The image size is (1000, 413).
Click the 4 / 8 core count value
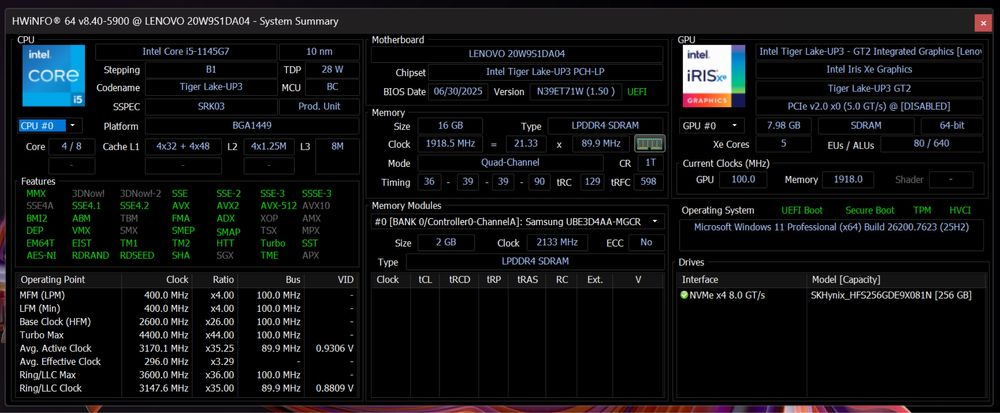click(72, 147)
